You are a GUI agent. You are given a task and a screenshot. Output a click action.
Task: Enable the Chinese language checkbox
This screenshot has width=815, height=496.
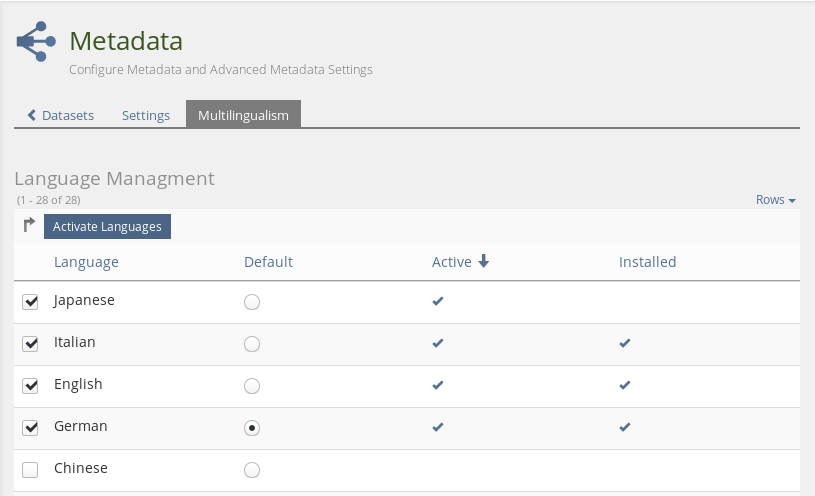(30, 470)
